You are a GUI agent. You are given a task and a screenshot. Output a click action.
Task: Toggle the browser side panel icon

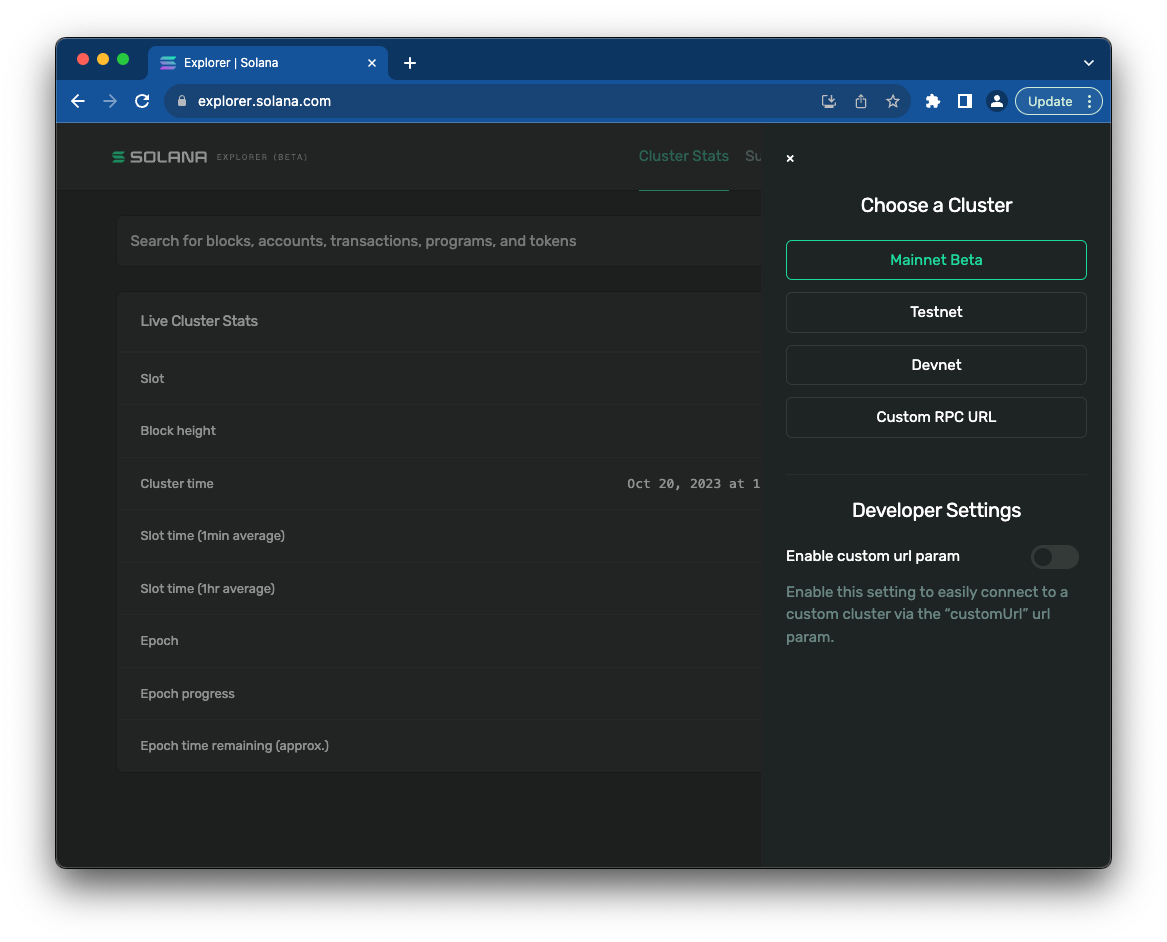point(965,101)
